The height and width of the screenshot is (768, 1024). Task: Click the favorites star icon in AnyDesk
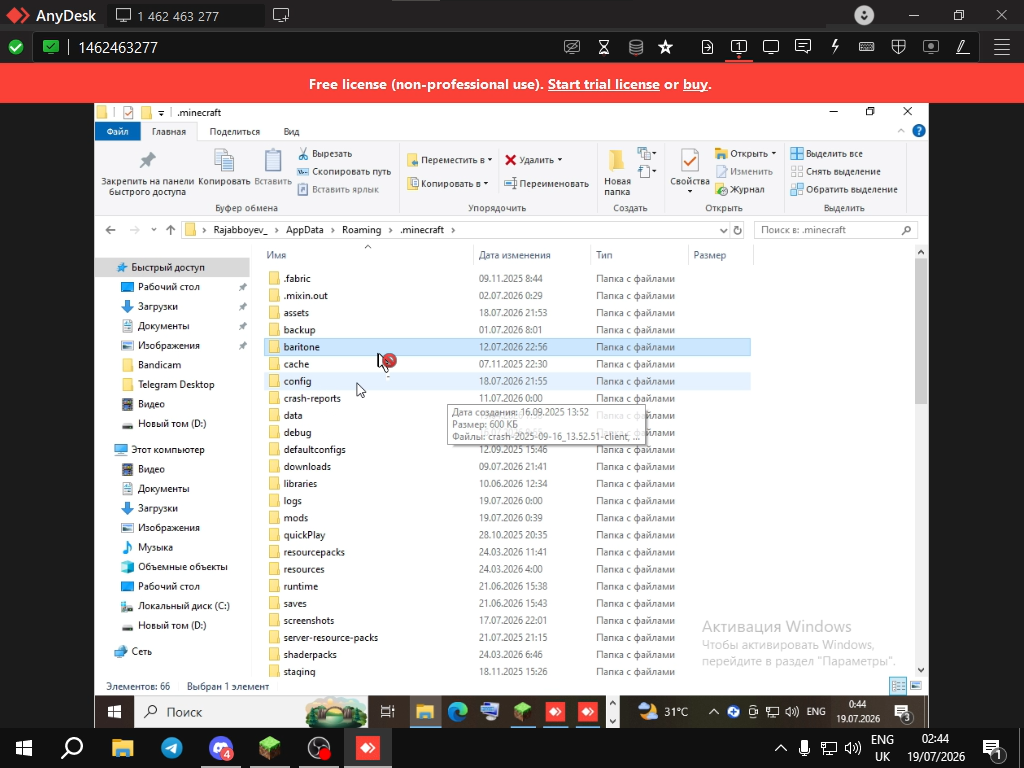(x=665, y=47)
